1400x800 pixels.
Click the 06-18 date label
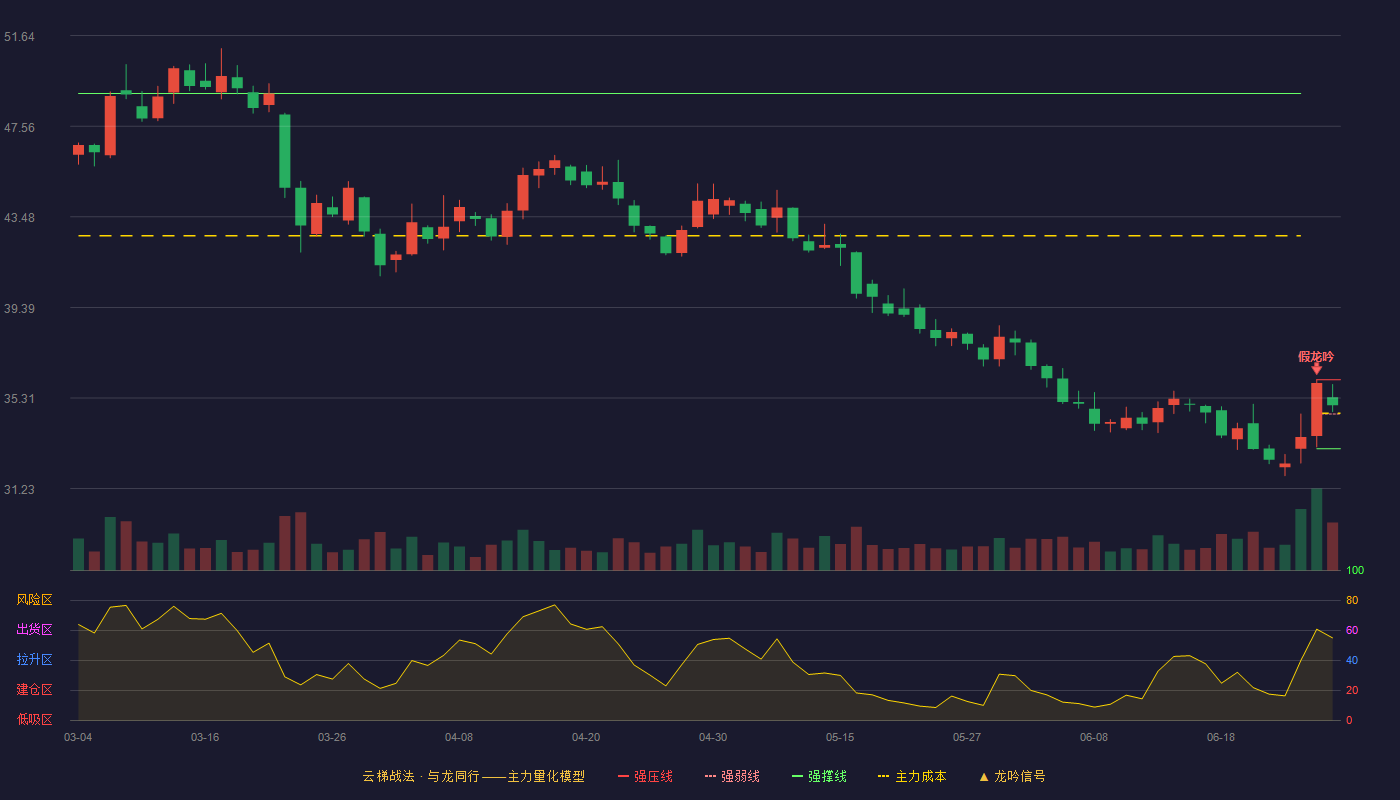click(1221, 737)
